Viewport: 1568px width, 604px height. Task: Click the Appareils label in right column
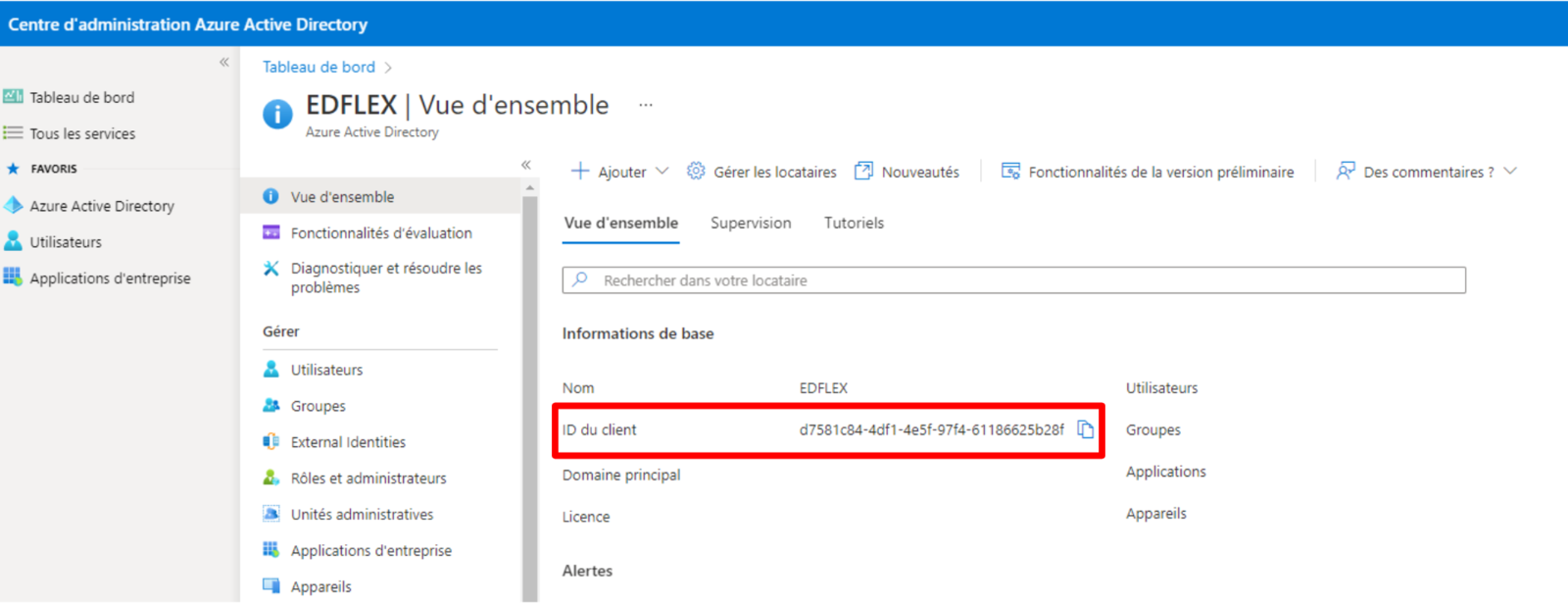click(1156, 514)
